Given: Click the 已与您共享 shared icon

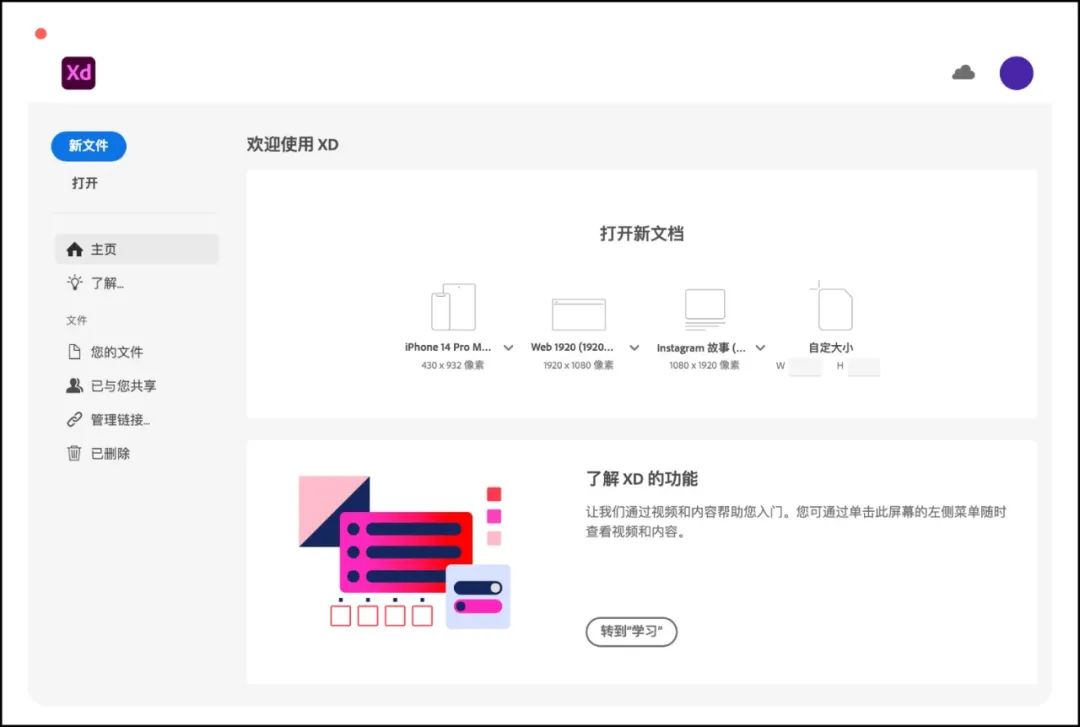Looking at the screenshot, I should [75, 385].
